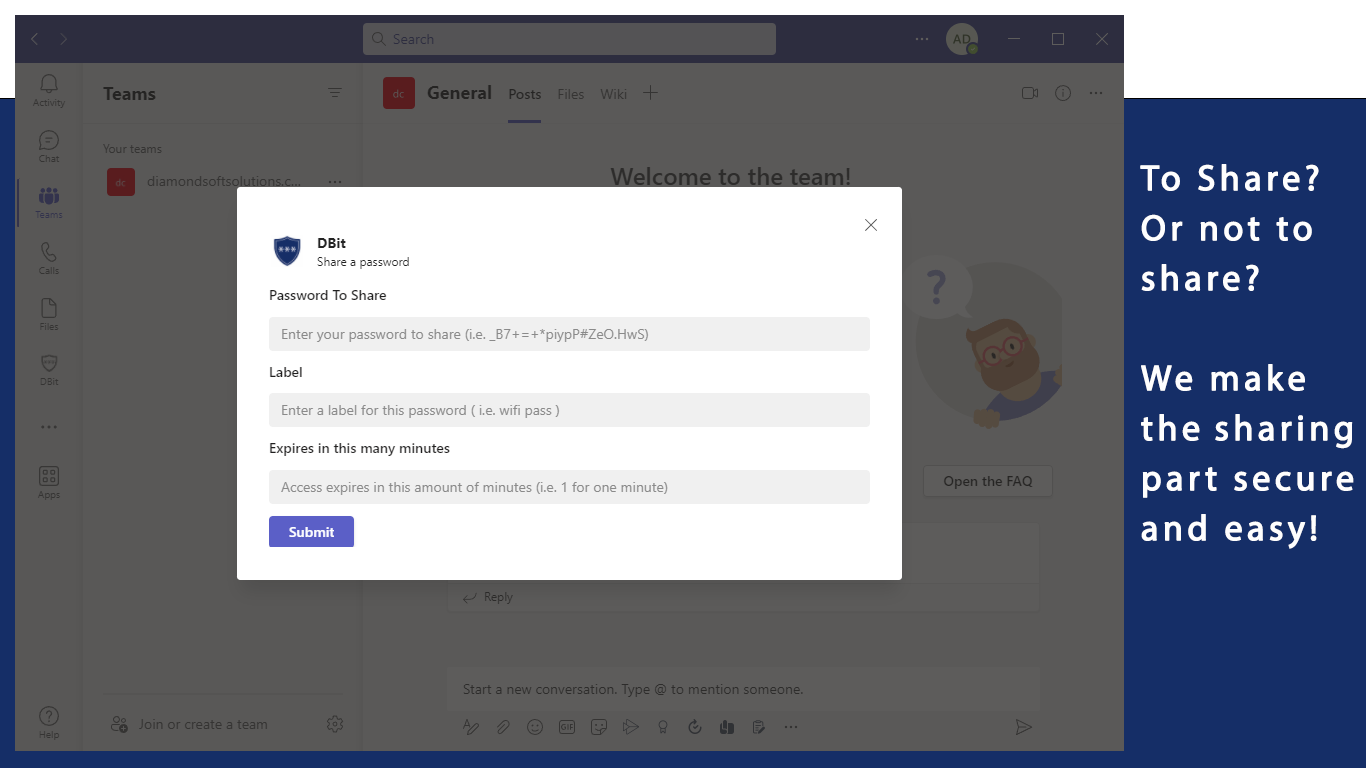The width and height of the screenshot is (1366, 768).
Task: Open channel more options ellipsis
Action: (1096, 93)
